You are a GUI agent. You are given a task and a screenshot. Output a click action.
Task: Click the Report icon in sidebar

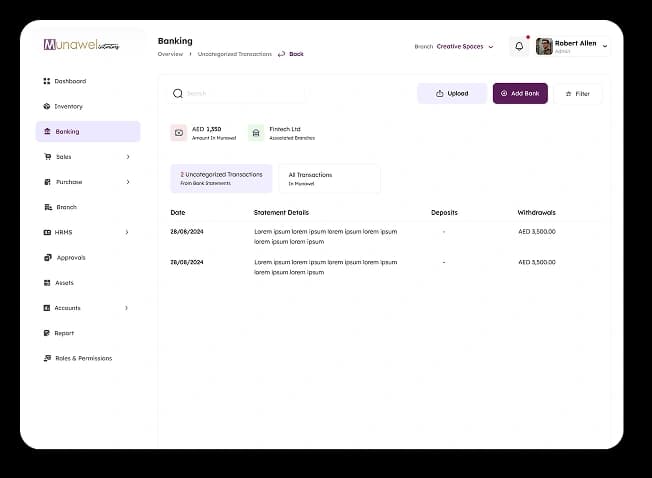[47, 333]
